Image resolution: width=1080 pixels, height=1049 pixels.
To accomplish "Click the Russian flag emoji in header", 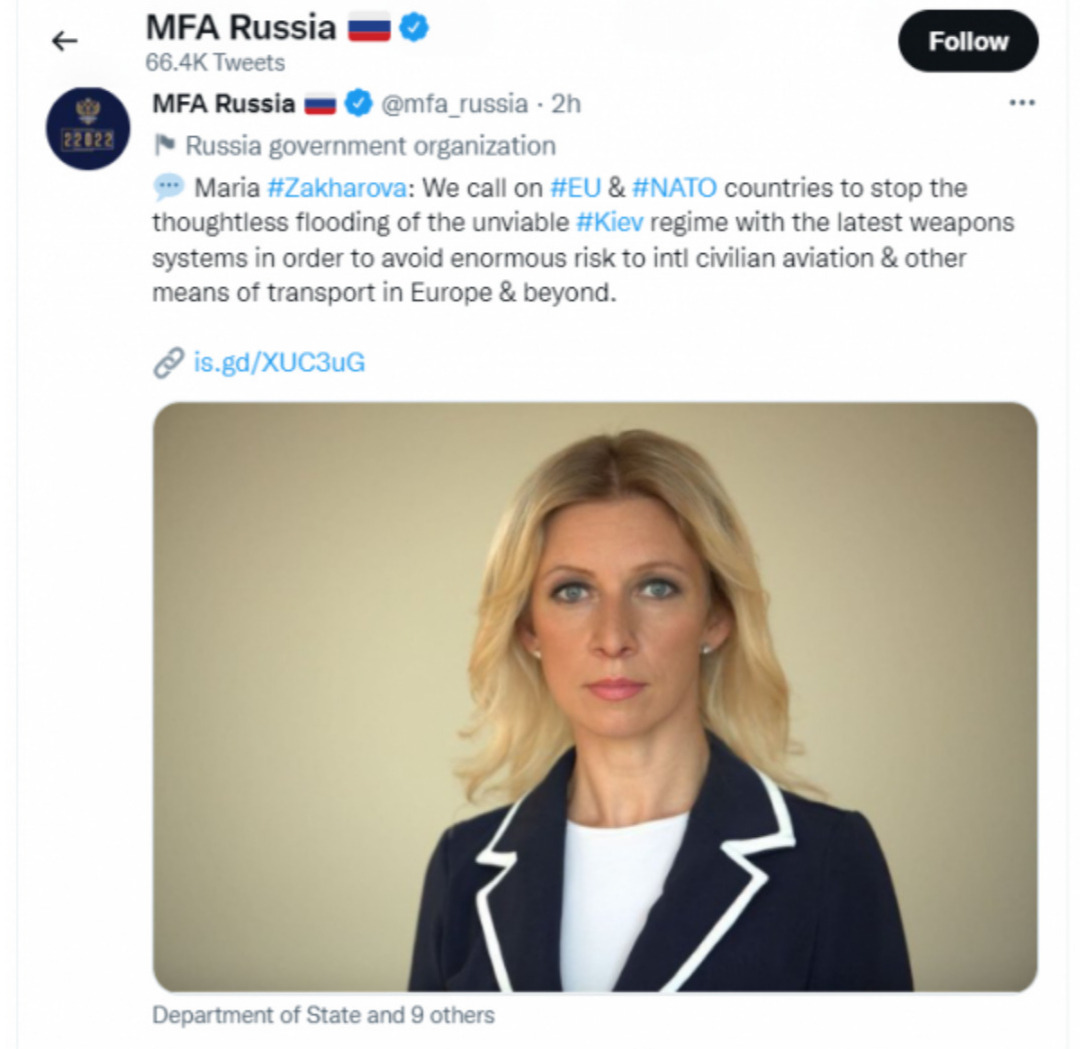I will point(369,29).
